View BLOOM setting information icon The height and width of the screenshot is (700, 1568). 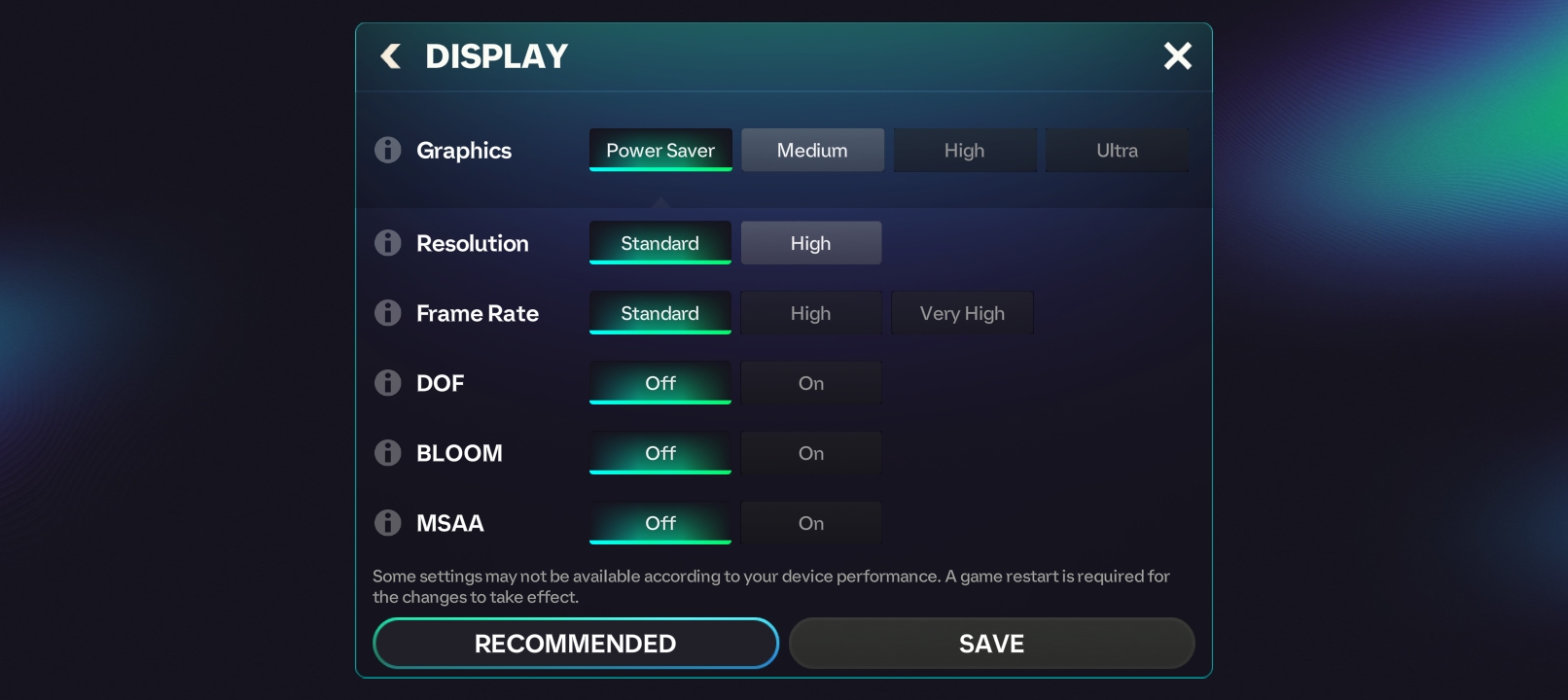(x=388, y=453)
